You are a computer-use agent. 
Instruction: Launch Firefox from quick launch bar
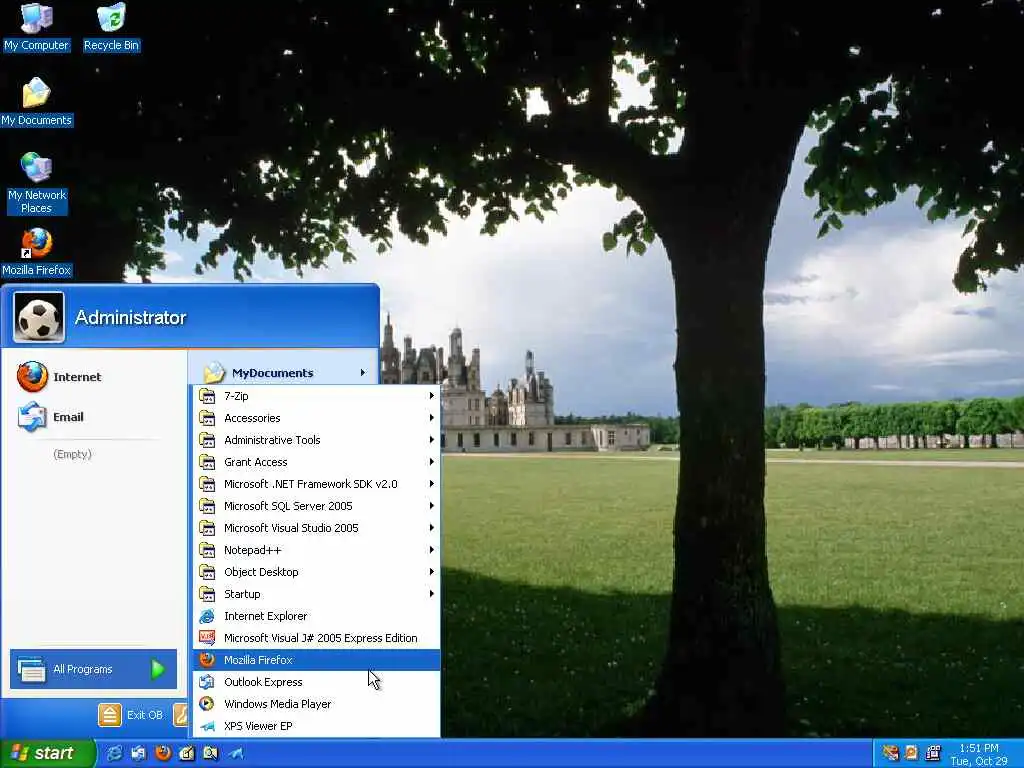tap(163, 754)
